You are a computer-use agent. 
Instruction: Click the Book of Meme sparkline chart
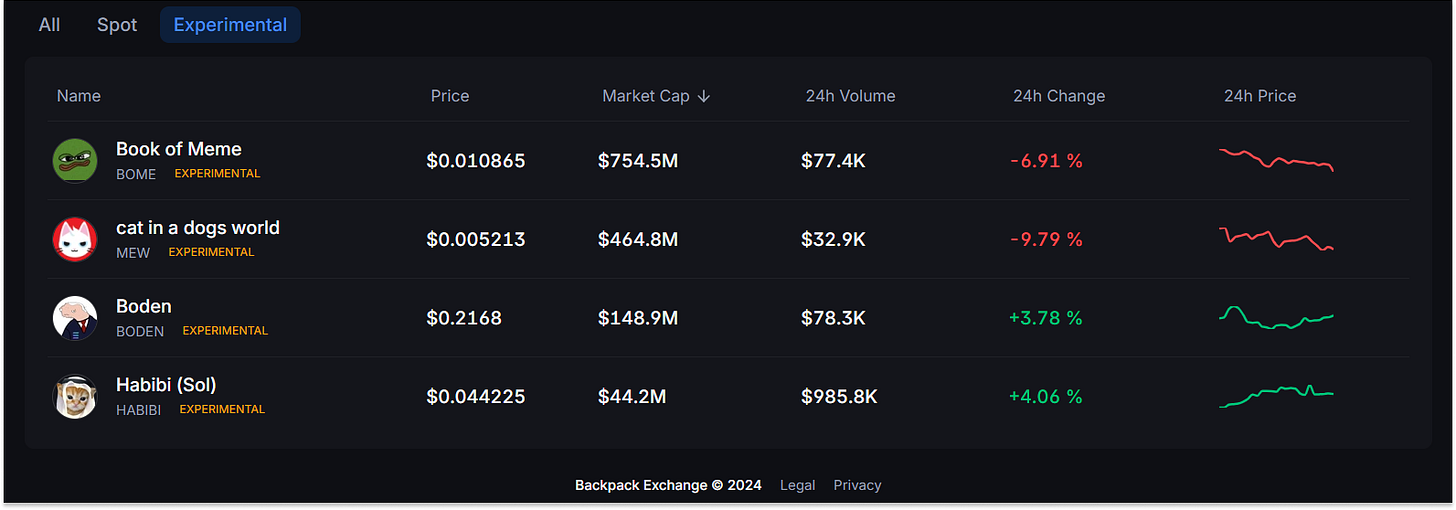1277,160
